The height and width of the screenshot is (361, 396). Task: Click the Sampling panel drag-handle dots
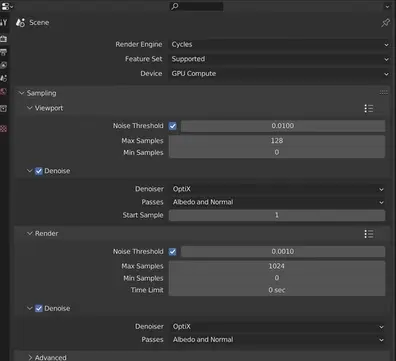[x=384, y=92]
